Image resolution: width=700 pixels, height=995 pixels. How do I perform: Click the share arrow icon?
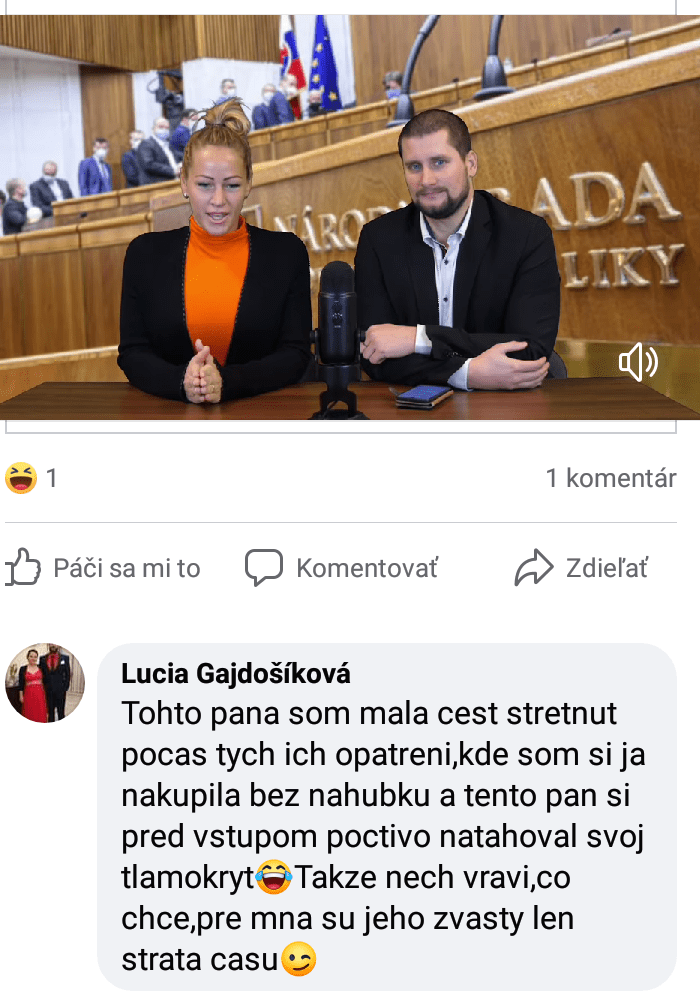click(x=534, y=567)
